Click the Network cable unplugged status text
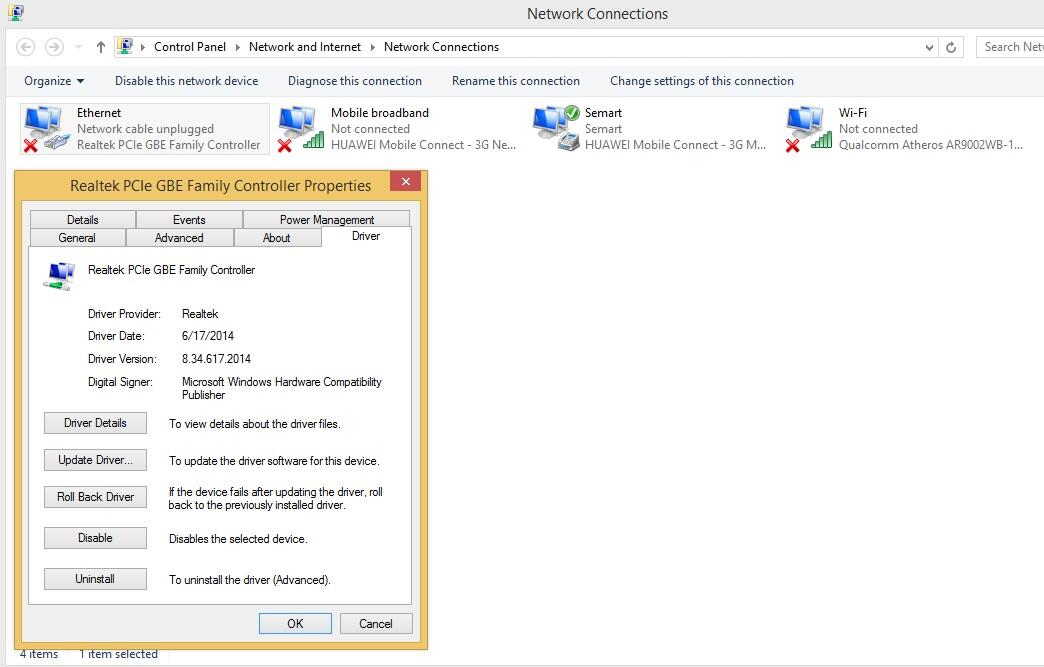The image size is (1044, 667). pos(145,129)
